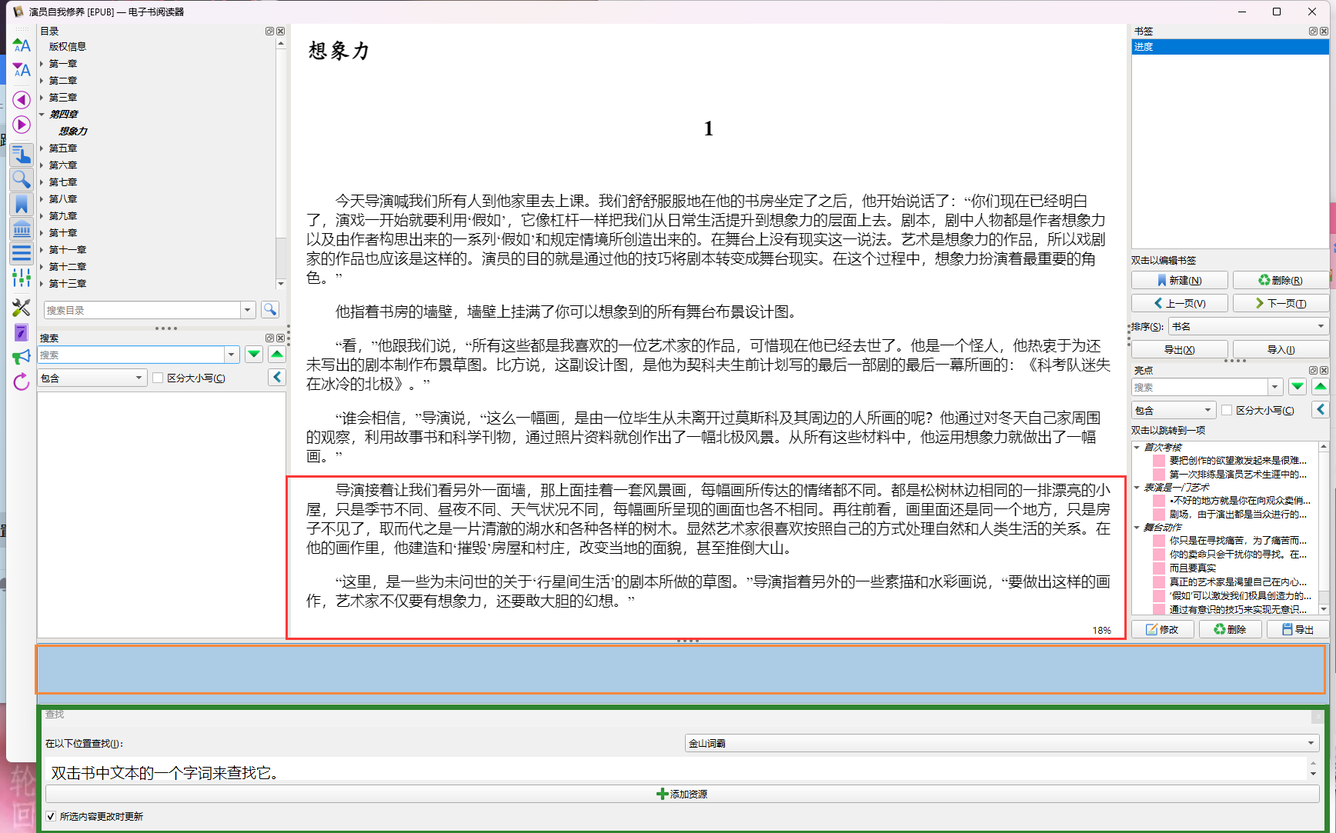The height and width of the screenshot is (833, 1336).
Task: Click the highlights 搜索 input field
Action: click(1200, 386)
